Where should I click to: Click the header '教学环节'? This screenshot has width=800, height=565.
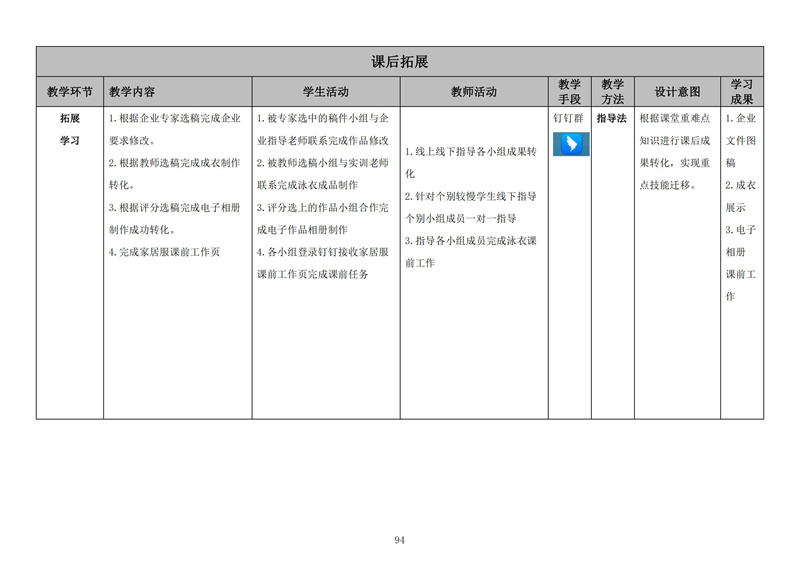tap(70, 92)
